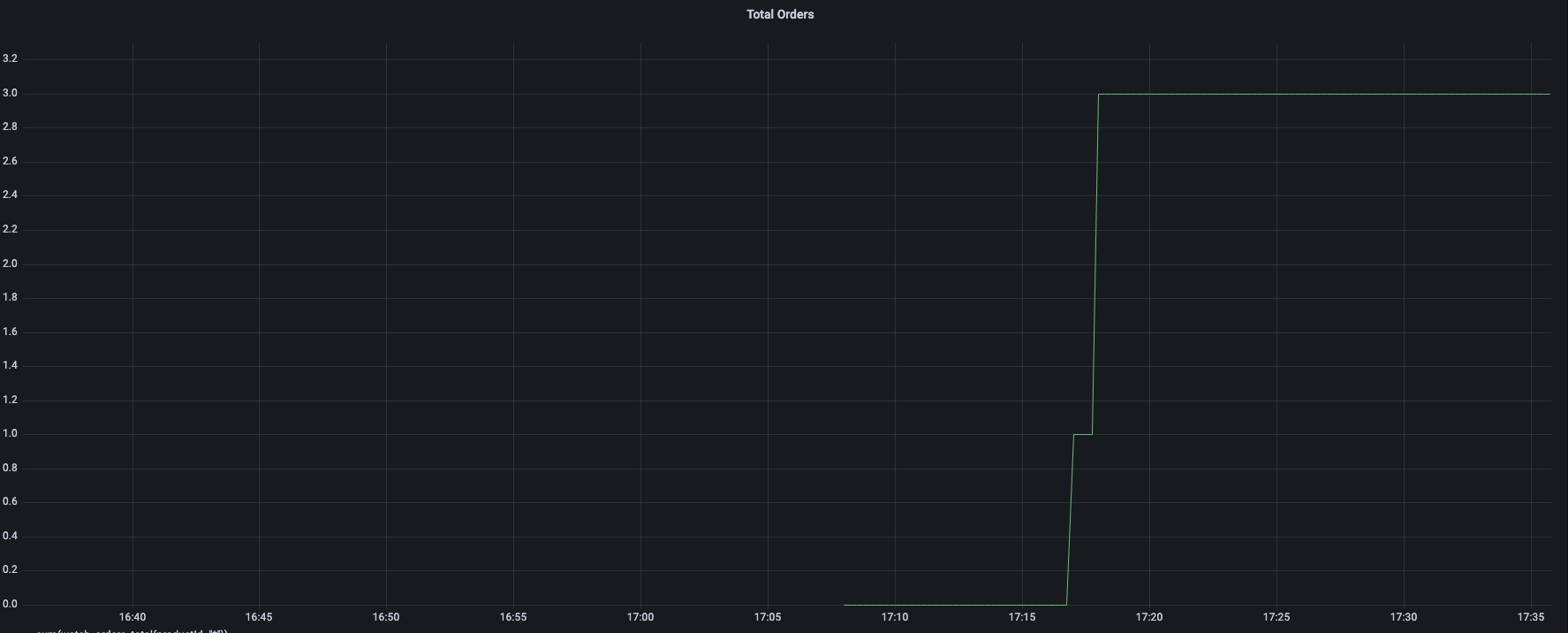Open the Total Orders panel title menu
This screenshot has height=633, width=1568.
tap(780, 14)
